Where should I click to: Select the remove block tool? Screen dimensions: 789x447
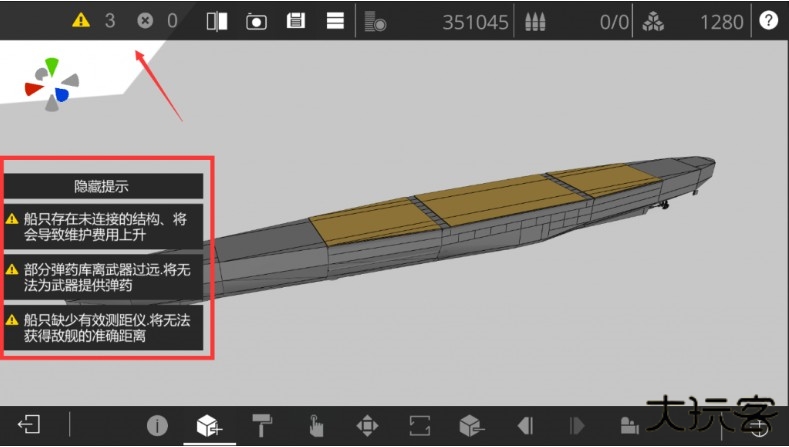[472, 425]
